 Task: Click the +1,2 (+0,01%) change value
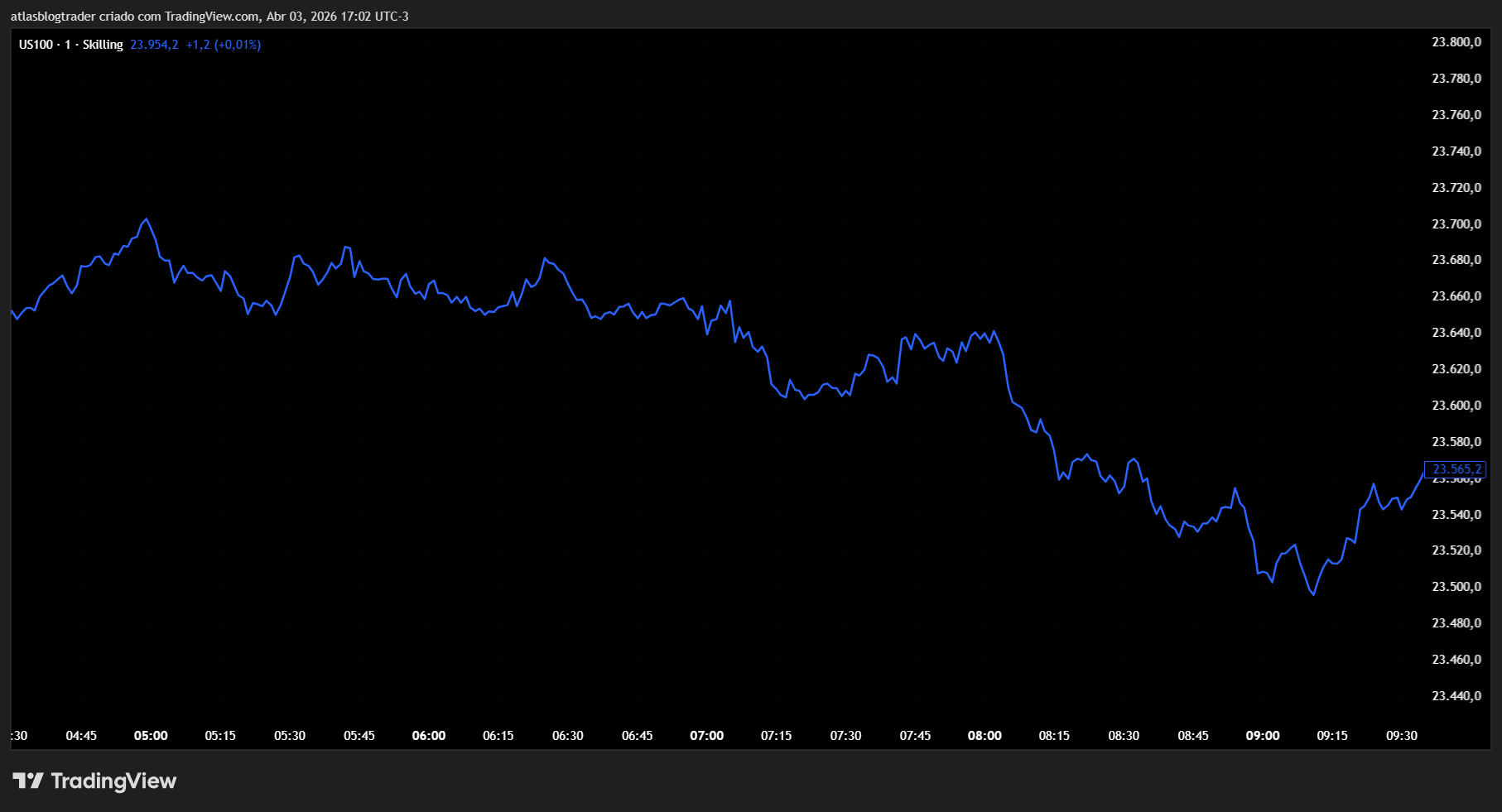[x=223, y=45]
